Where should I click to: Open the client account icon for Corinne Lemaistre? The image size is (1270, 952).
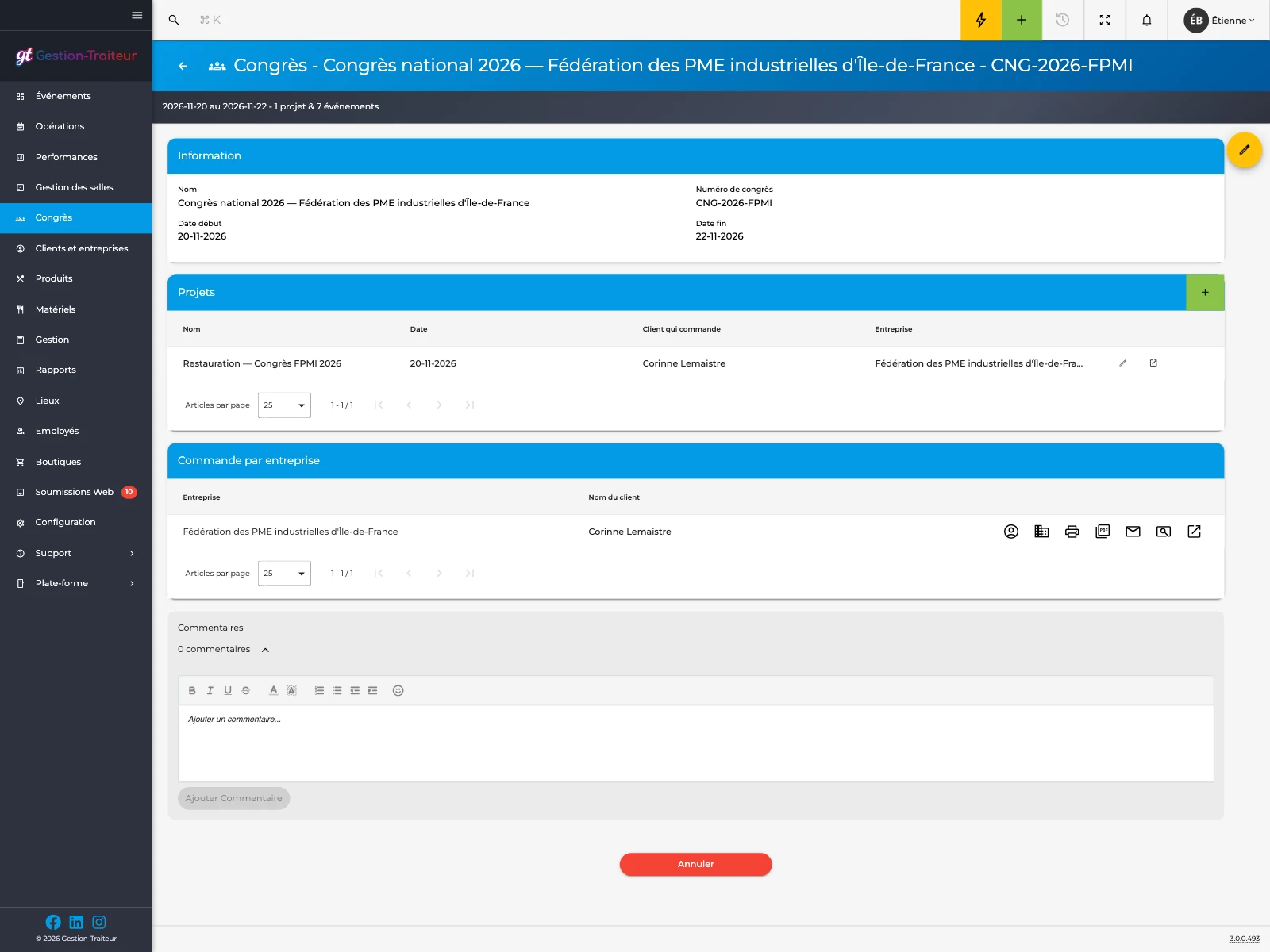pos(1011,532)
